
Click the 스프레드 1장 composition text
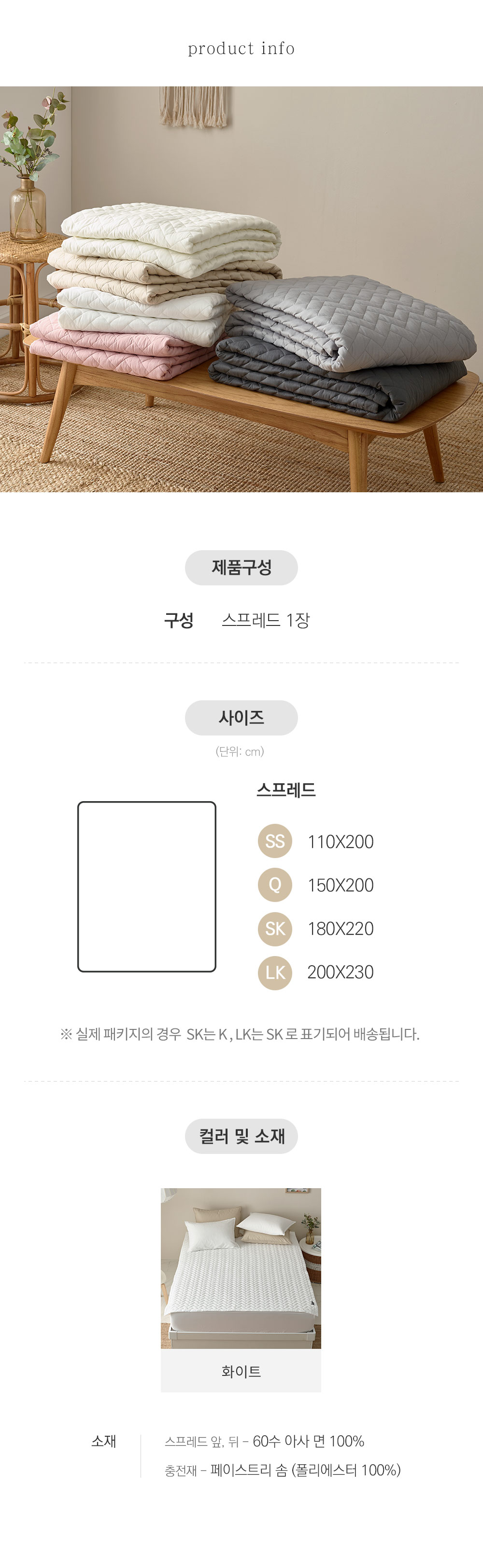point(266,620)
